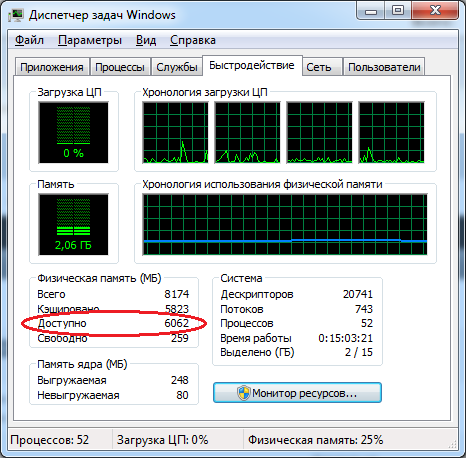Click the Доступно 6062 memory row
The image size is (466, 462).
tap(113, 323)
